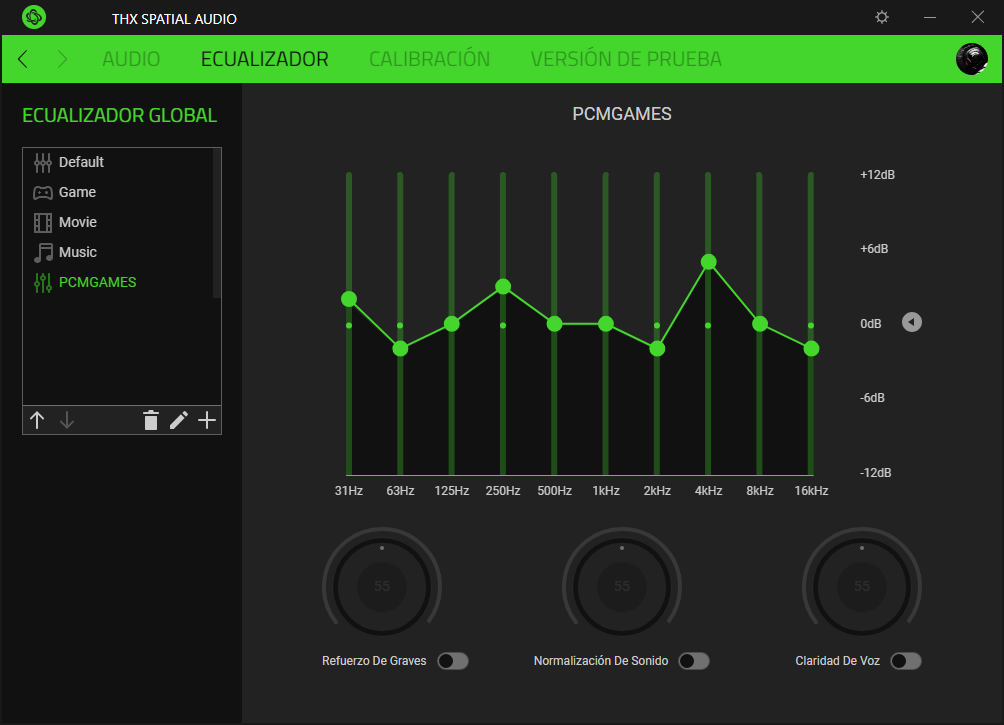Screen dimensions: 1004x725
Task: Click the 125Hz band slider handle
Action: coord(451,324)
